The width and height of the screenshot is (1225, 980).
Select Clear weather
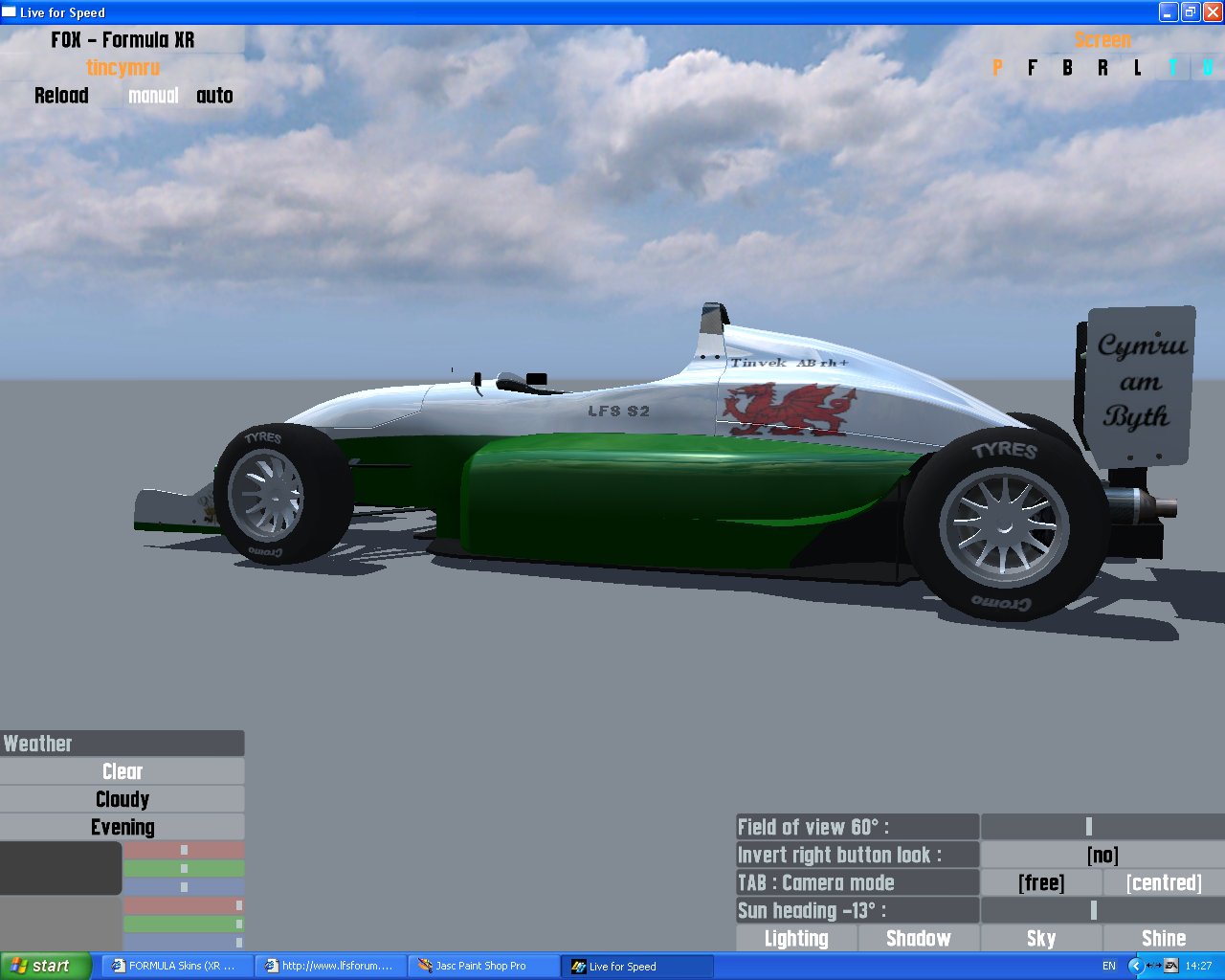pyautogui.click(x=122, y=771)
